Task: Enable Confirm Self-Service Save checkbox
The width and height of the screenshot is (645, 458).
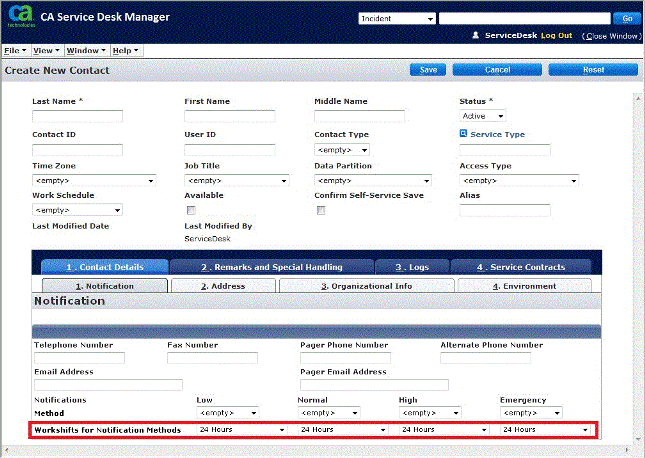Action: (x=320, y=211)
